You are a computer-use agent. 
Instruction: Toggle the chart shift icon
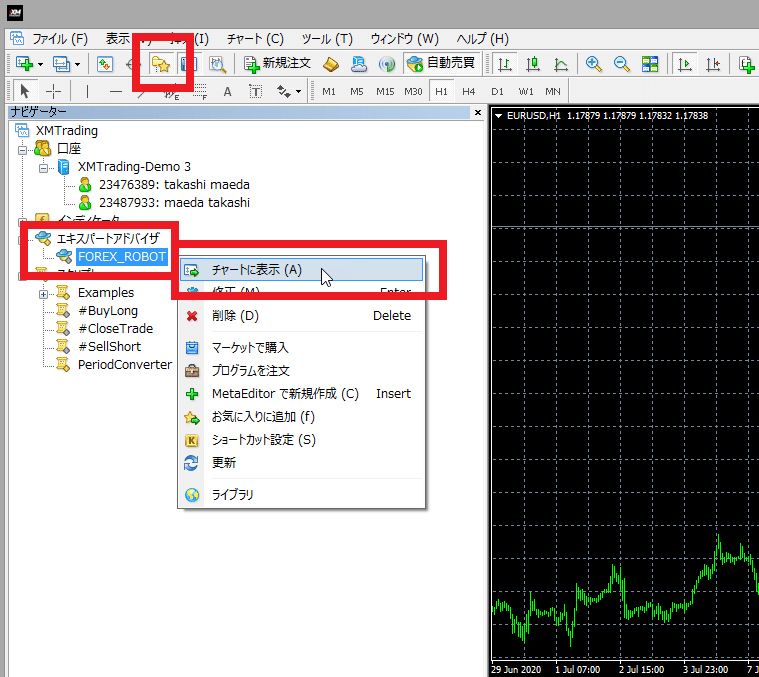click(x=713, y=64)
